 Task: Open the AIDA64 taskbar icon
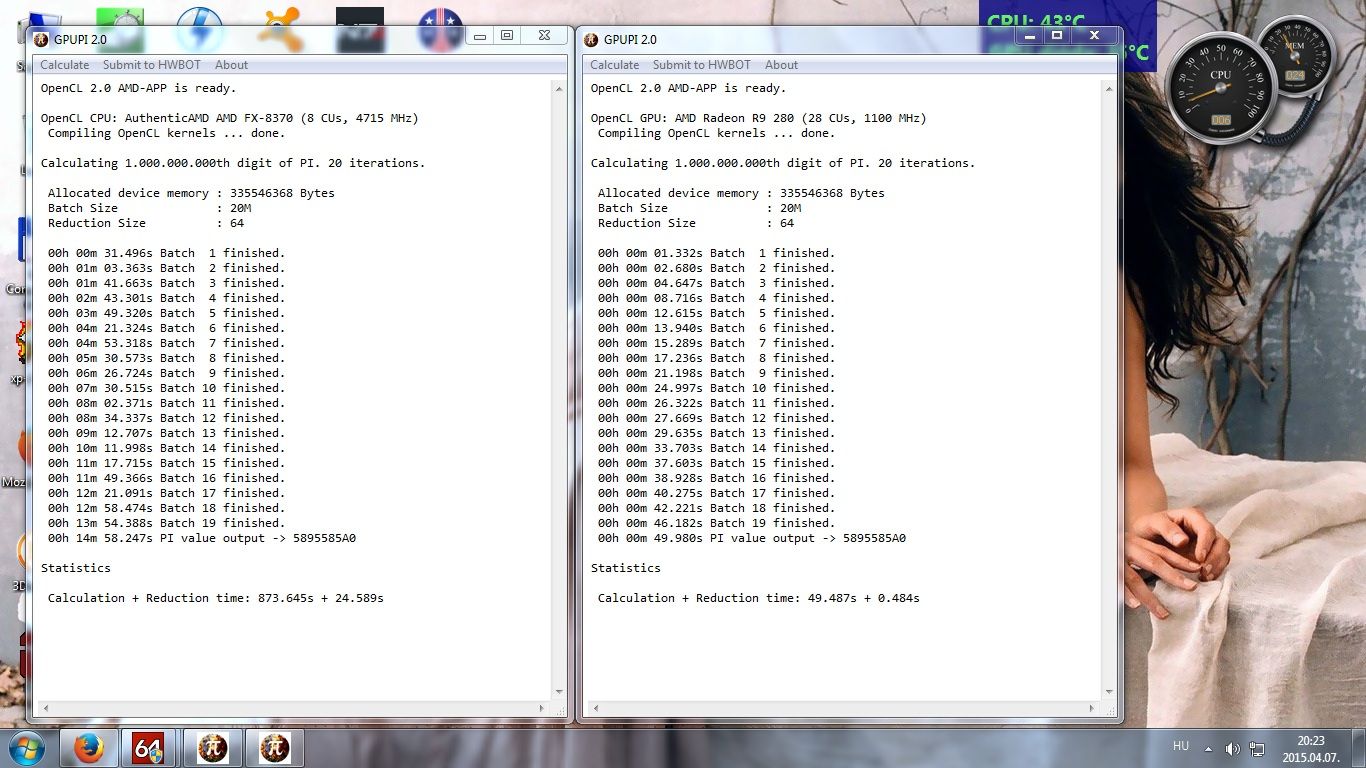[148, 748]
